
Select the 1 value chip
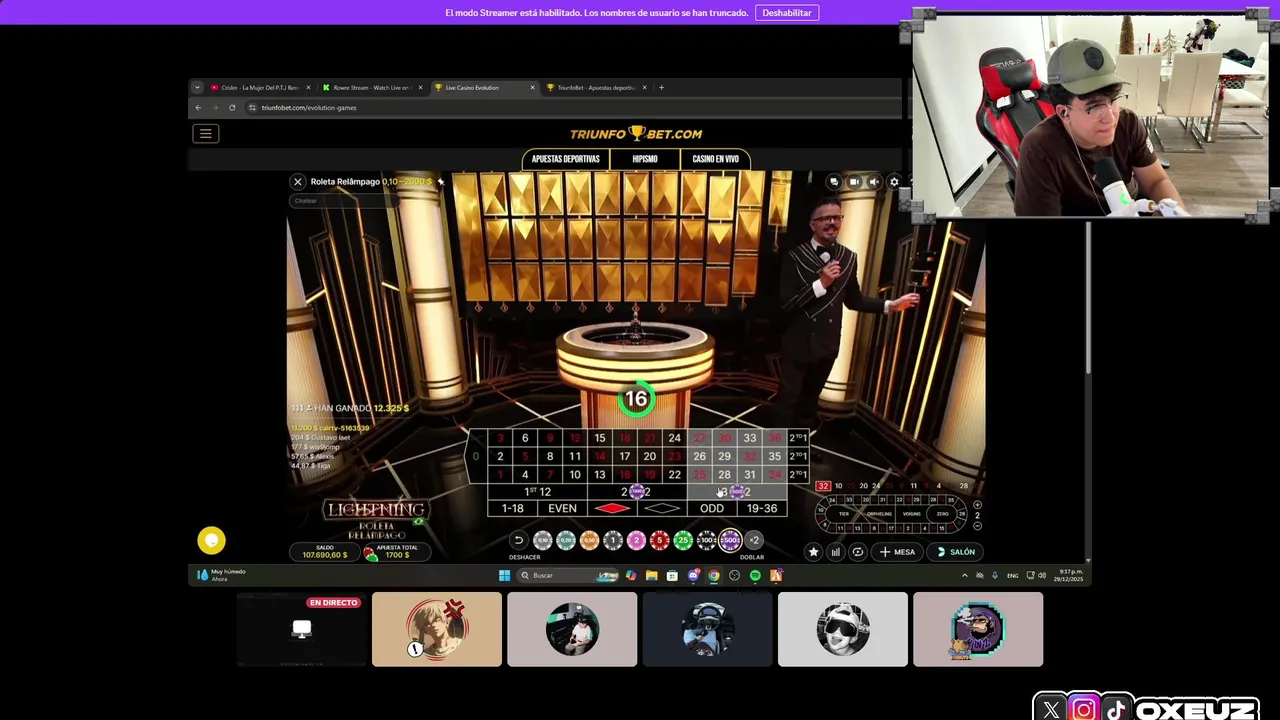tap(613, 540)
